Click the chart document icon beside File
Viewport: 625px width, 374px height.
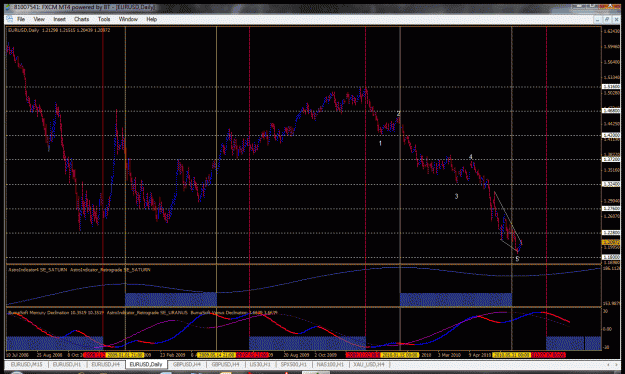point(9,19)
